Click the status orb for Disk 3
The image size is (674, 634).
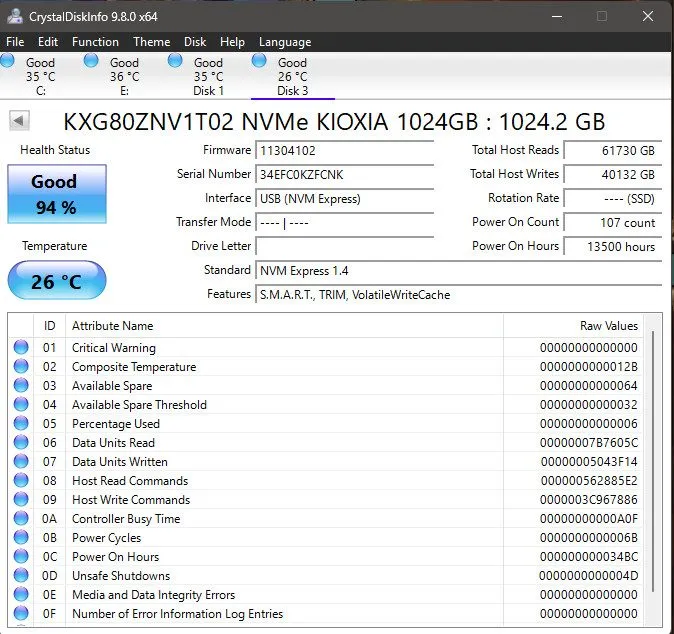[x=259, y=60]
